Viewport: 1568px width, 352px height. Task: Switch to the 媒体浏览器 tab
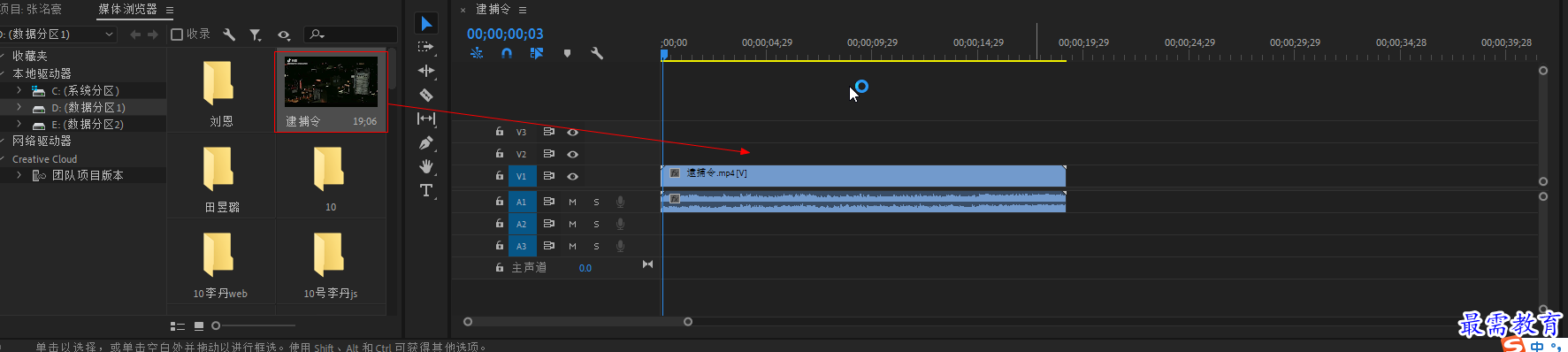tap(127, 9)
